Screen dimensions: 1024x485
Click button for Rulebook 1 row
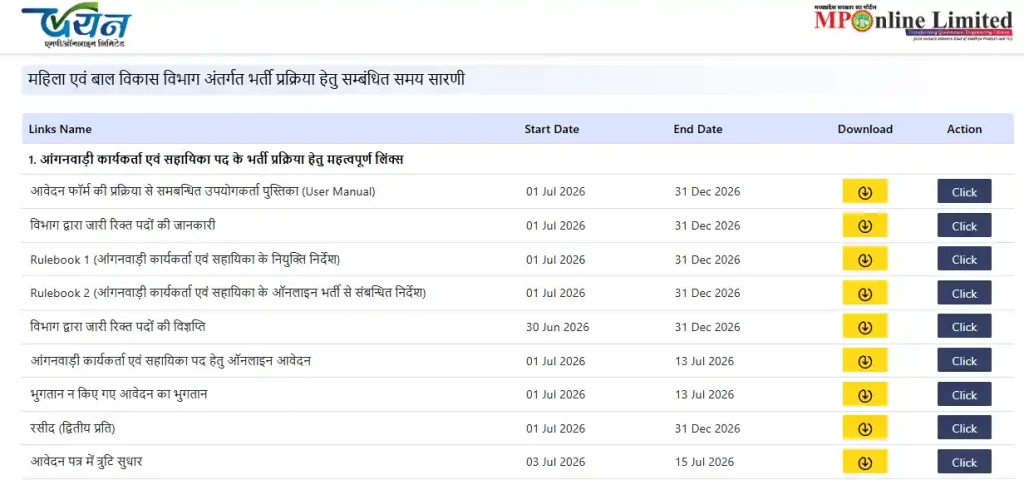[964, 260]
